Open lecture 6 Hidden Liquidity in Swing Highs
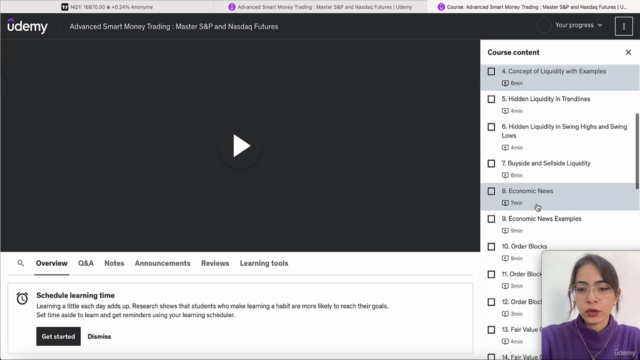This screenshot has width=640, height=360. pyautogui.click(x=560, y=137)
